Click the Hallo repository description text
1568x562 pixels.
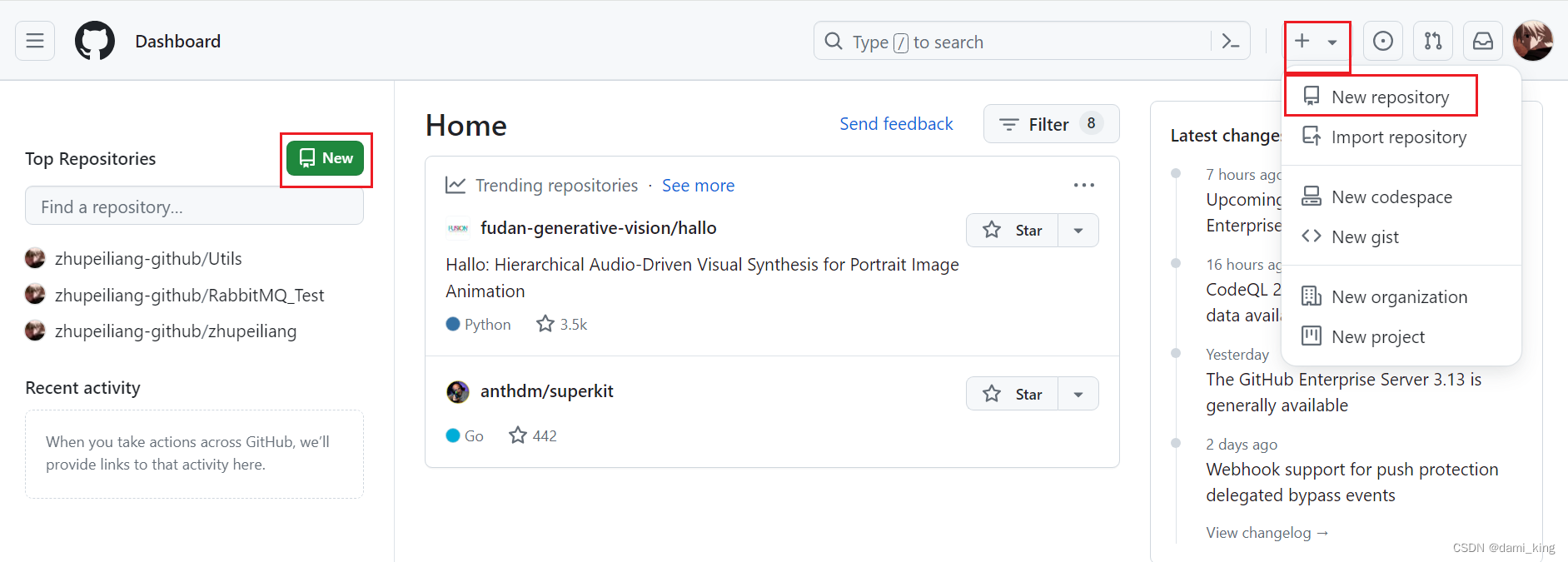coord(702,278)
